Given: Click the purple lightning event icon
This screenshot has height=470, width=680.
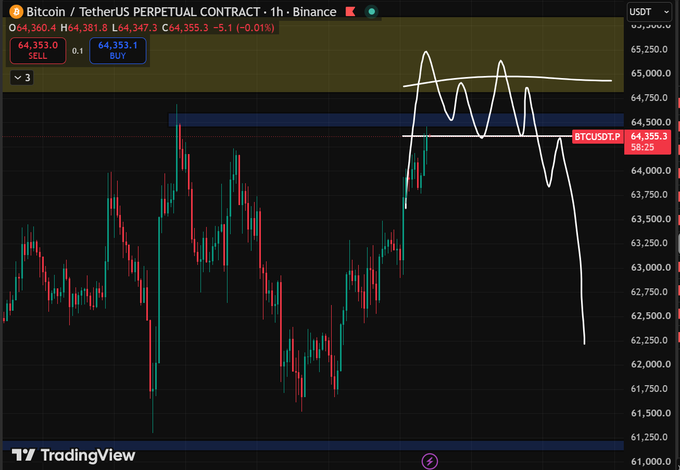Looking at the screenshot, I should pyautogui.click(x=430, y=461).
